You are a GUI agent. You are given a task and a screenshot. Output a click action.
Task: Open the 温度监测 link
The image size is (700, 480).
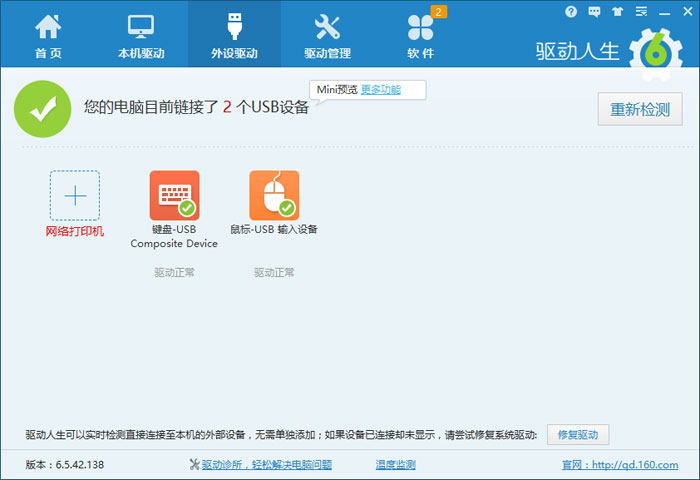coord(396,465)
